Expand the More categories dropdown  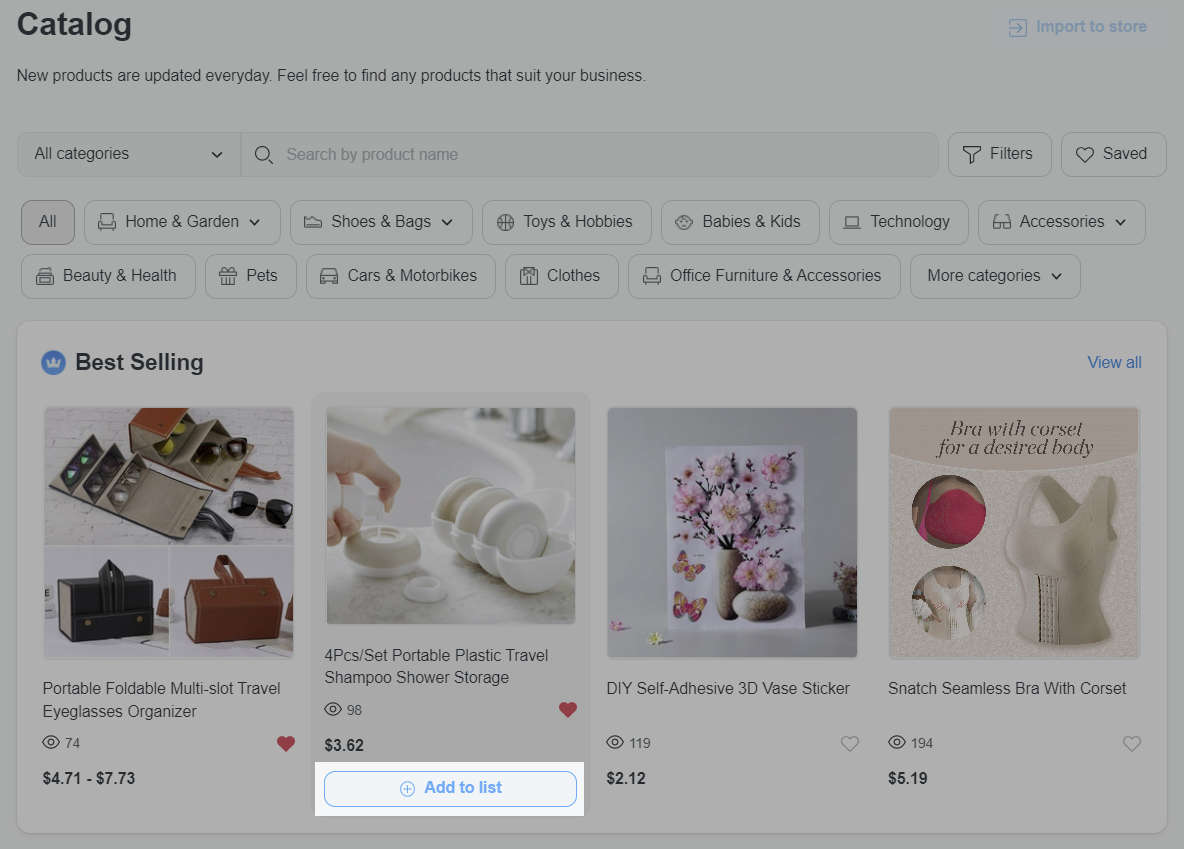(x=994, y=276)
